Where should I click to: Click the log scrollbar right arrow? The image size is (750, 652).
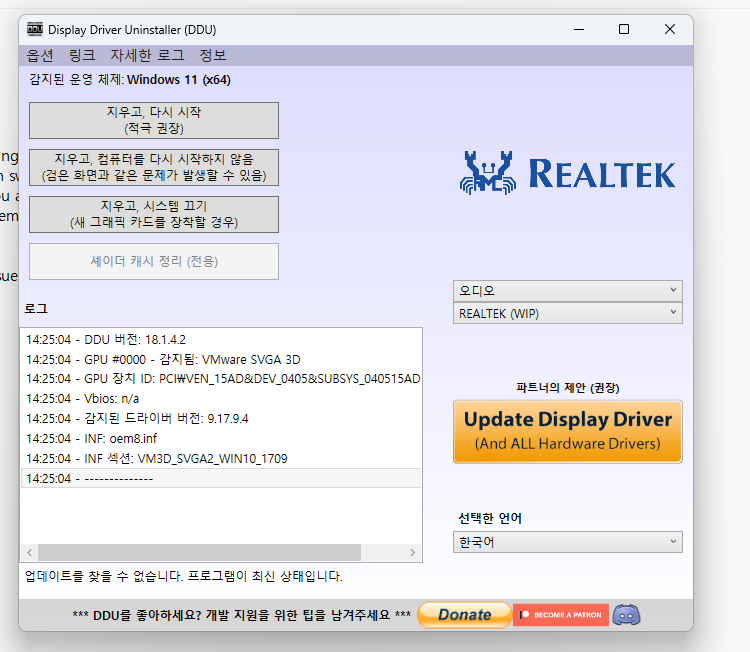pos(412,553)
